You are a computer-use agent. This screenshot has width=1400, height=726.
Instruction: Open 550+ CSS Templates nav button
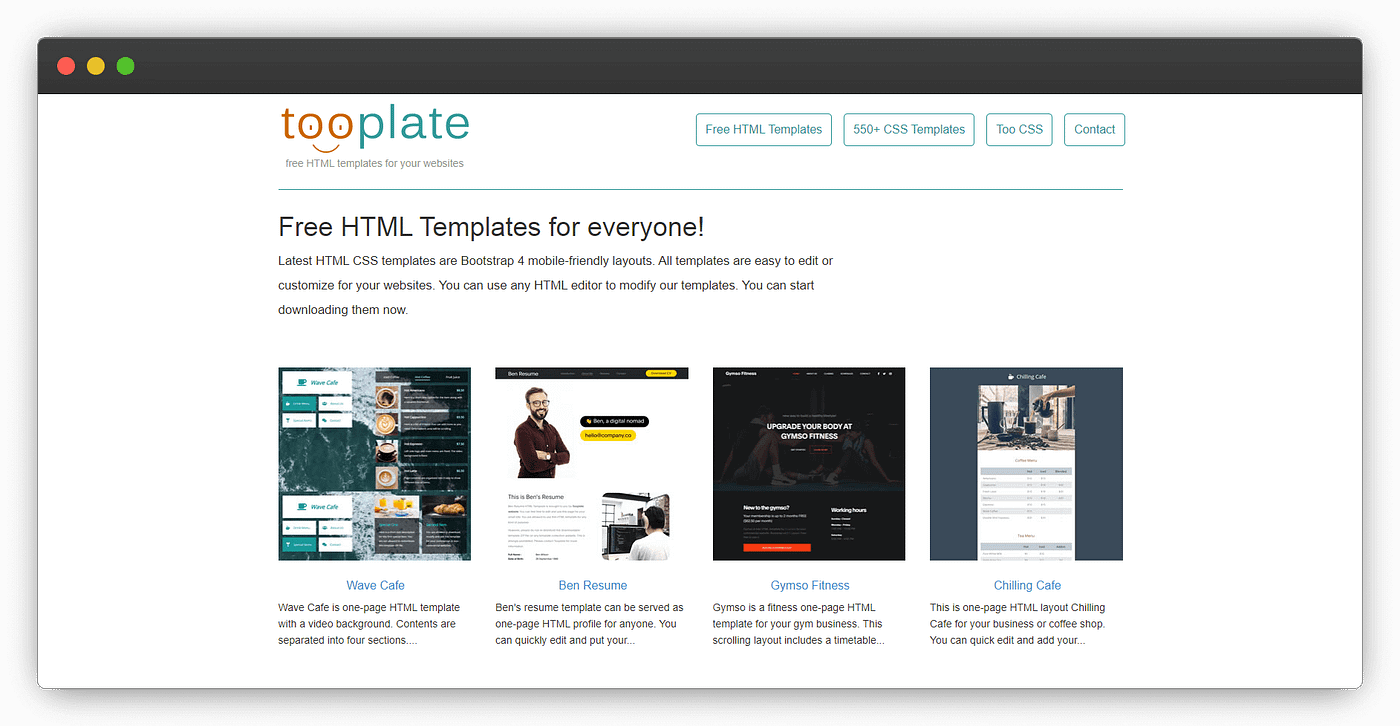pyautogui.click(x=909, y=129)
